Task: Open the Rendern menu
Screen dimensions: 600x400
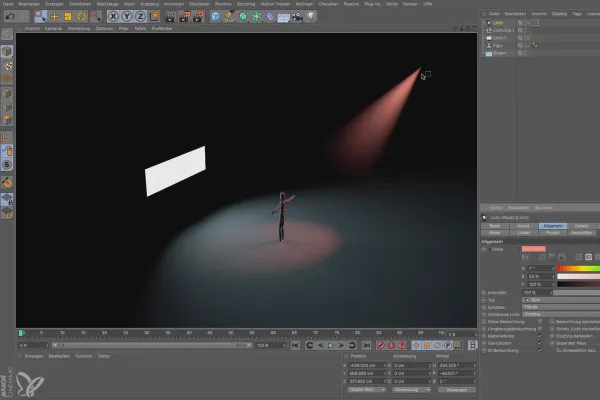Action: click(x=223, y=4)
